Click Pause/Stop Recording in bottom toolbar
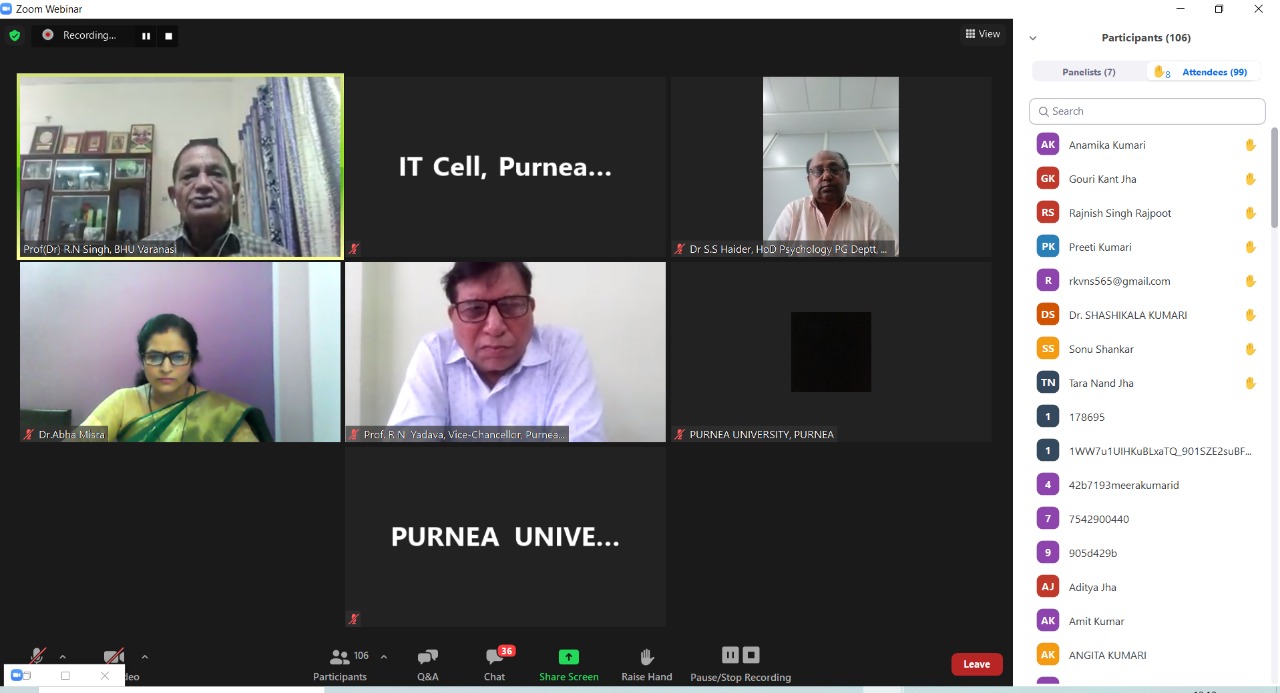The height and width of the screenshot is (693, 1280). pos(740,664)
